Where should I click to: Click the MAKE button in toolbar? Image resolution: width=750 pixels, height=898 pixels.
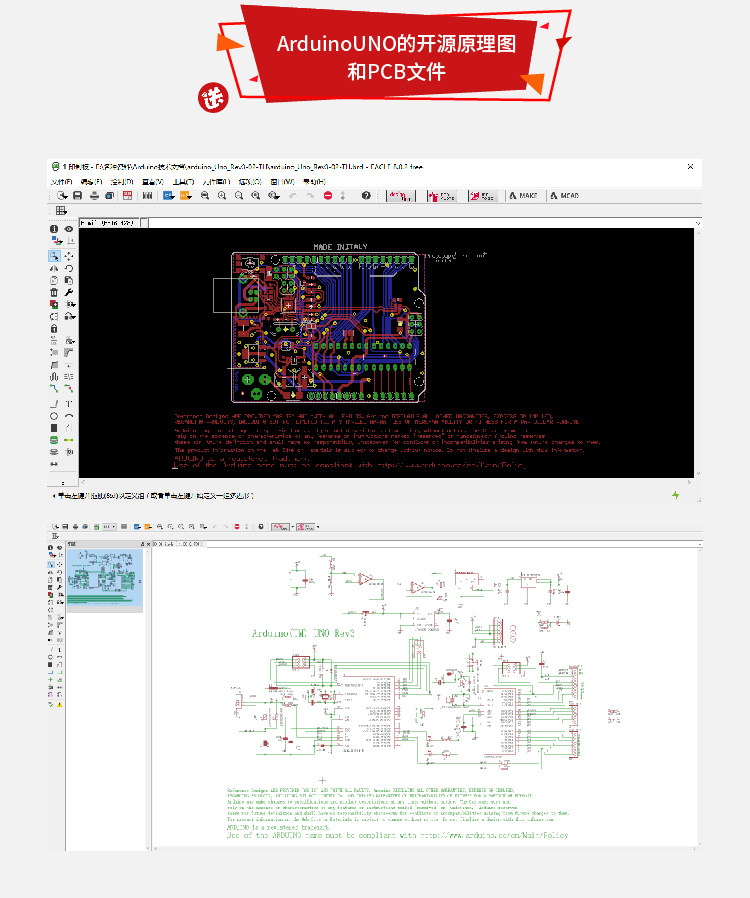[523, 196]
